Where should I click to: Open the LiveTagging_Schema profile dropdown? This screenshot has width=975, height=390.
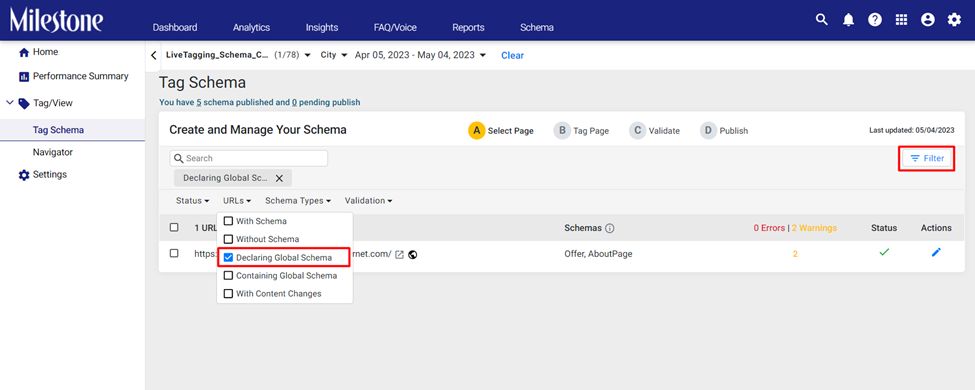click(238, 55)
